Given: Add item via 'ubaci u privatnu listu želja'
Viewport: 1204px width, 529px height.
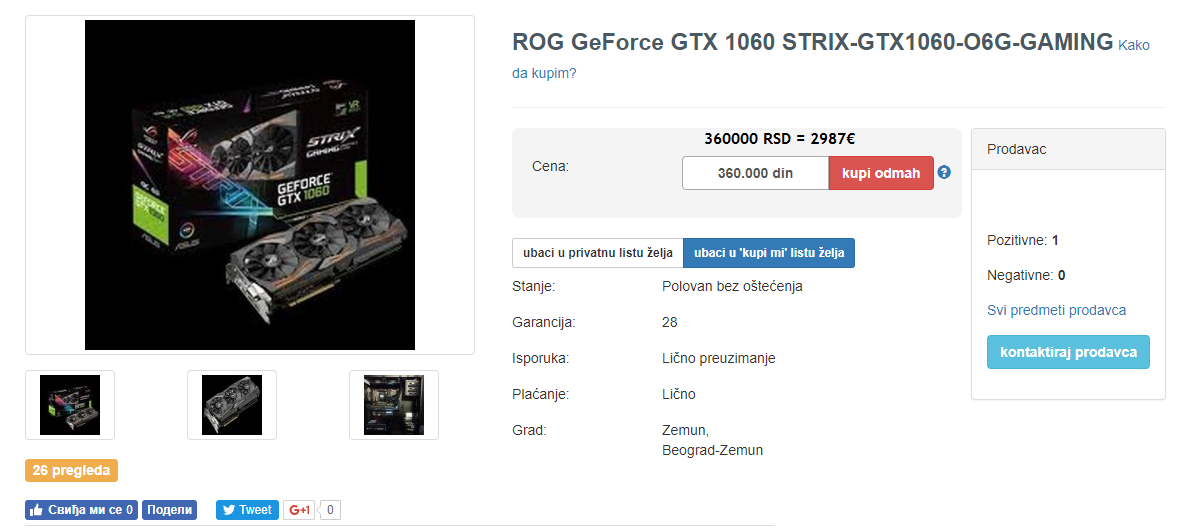Looking at the screenshot, I should pyautogui.click(x=597, y=253).
